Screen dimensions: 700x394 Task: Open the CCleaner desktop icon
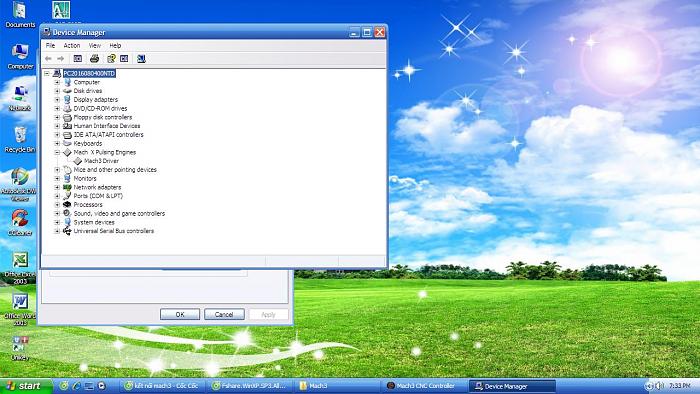20,223
